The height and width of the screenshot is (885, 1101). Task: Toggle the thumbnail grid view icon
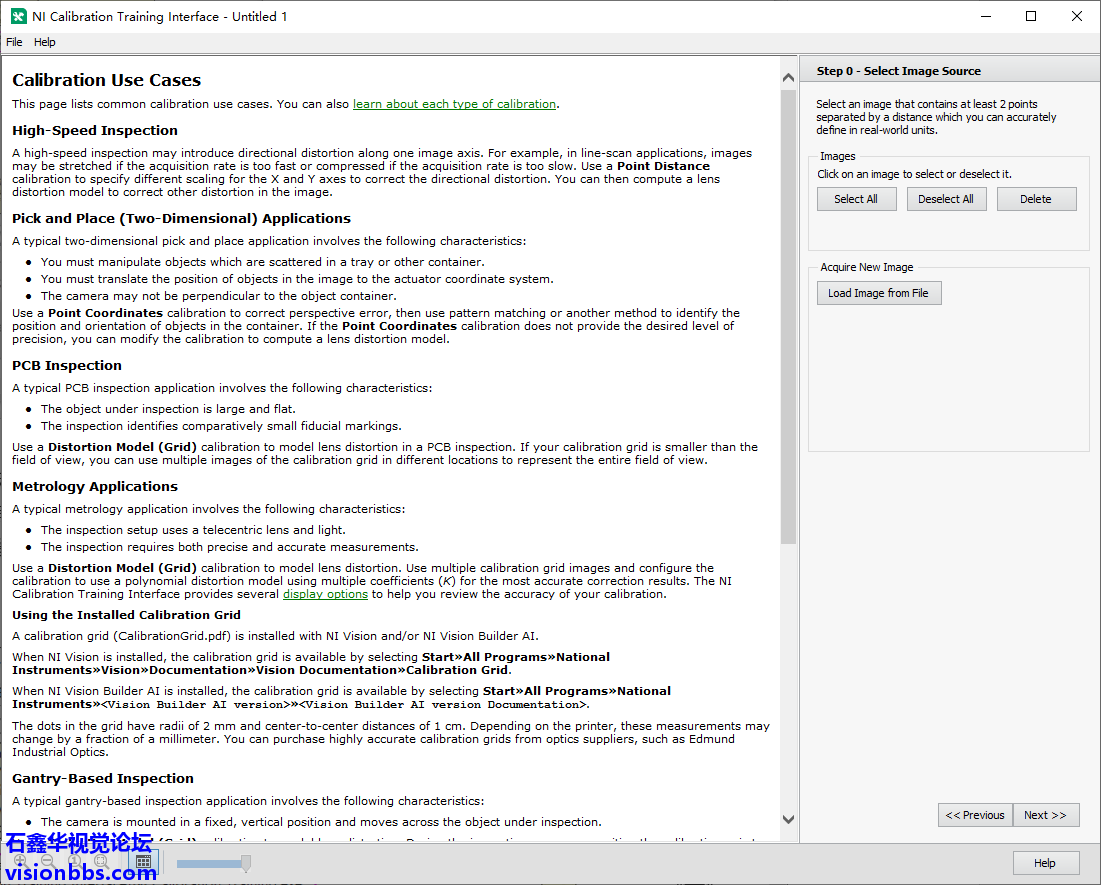click(143, 862)
